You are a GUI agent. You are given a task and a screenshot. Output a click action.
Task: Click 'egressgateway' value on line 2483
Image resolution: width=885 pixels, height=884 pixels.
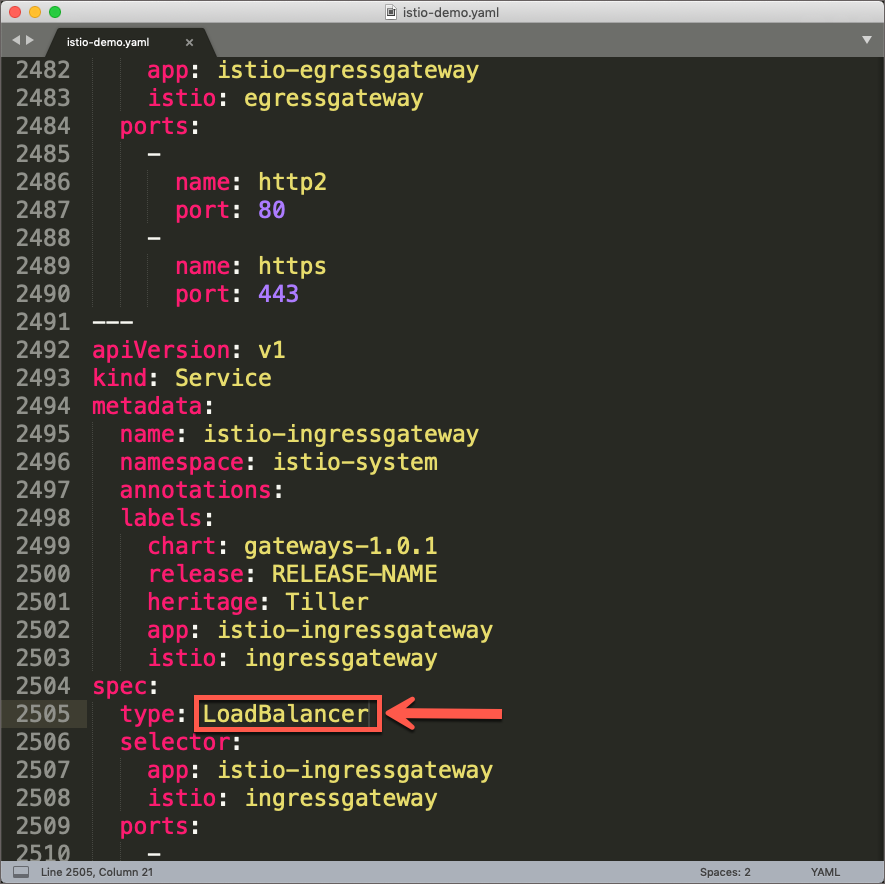[x=334, y=98]
